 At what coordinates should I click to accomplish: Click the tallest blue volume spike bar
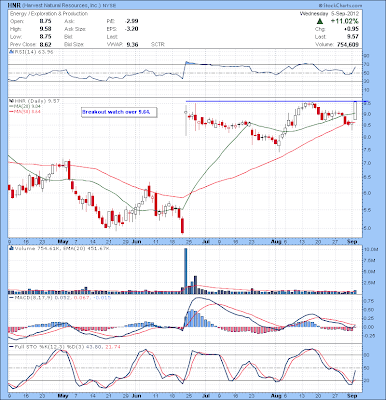coord(186,271)
